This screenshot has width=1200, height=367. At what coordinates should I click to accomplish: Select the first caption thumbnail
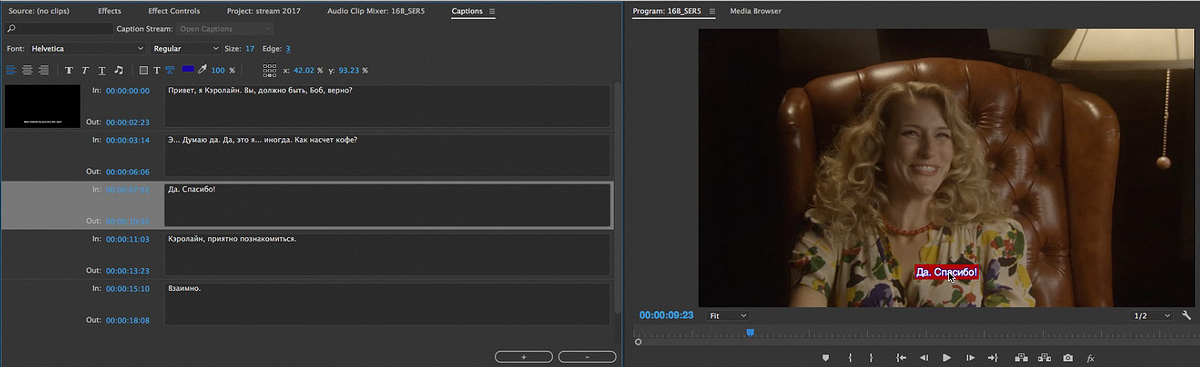[x=42, y=106]
